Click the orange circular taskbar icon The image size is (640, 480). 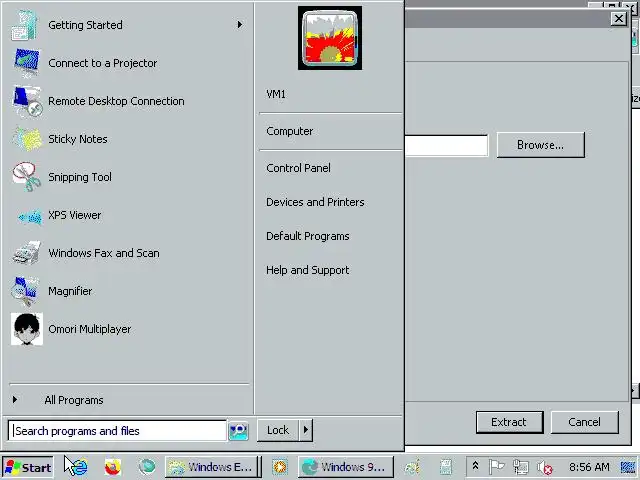tap(280, 467)
